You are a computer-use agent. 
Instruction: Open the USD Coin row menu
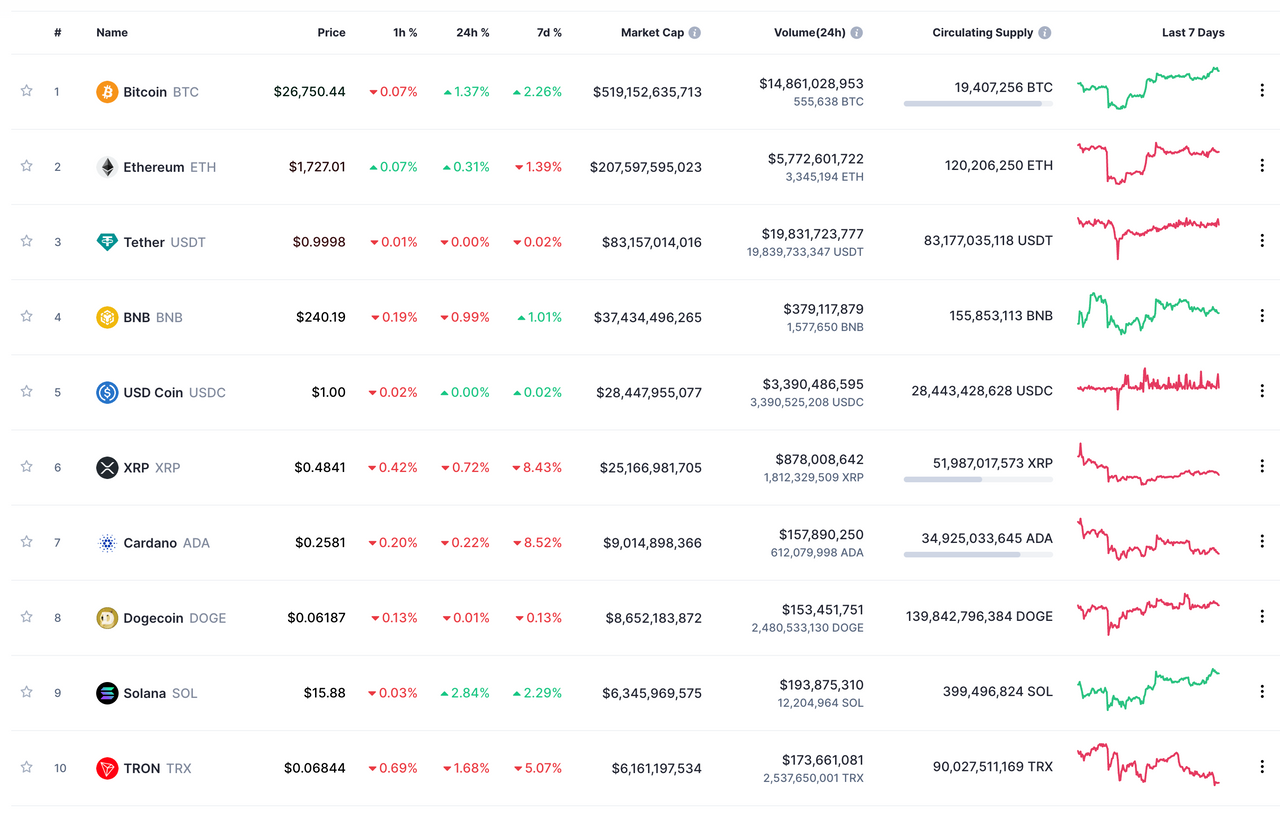point(1262,391)
